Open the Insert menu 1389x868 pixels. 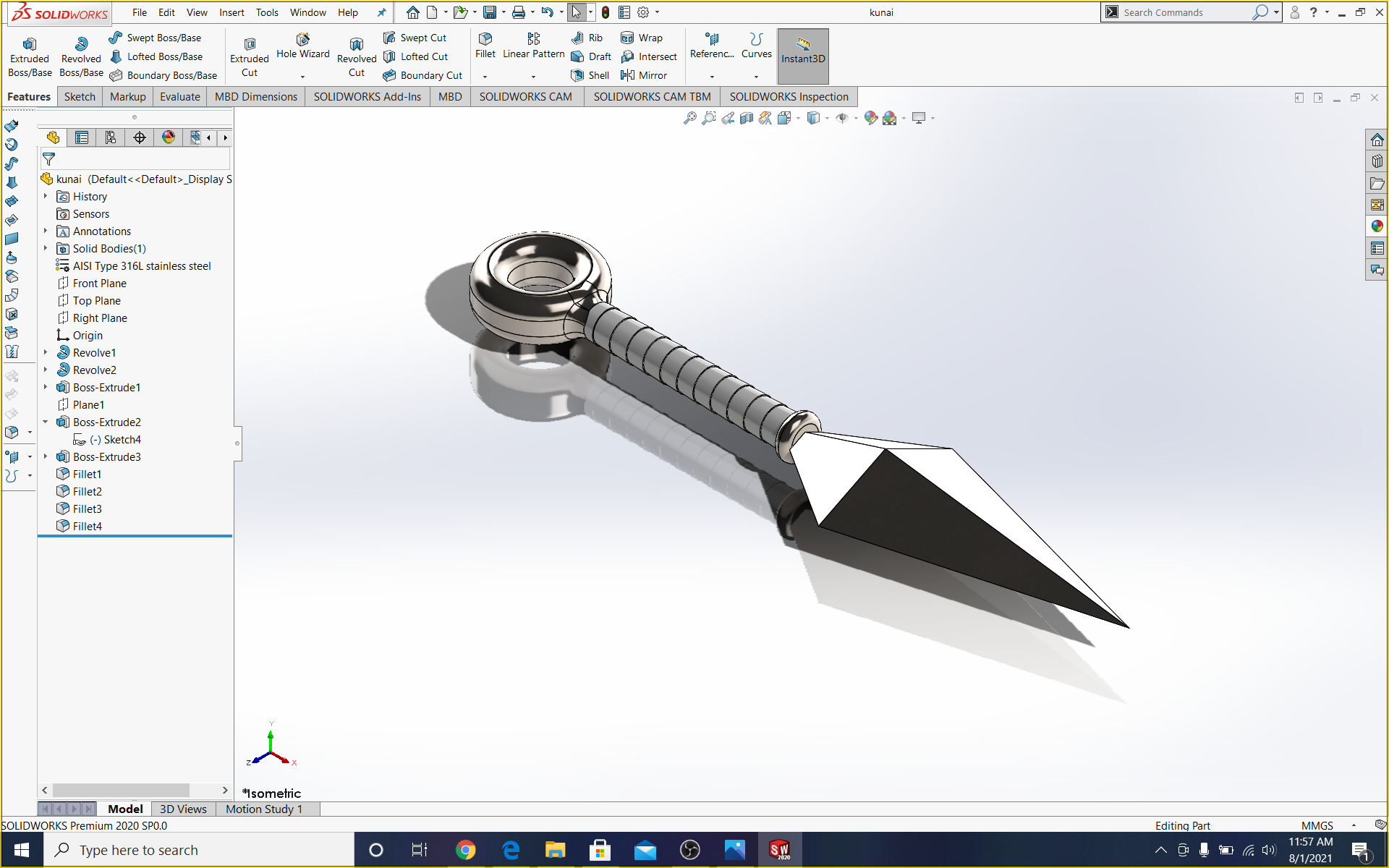[x=231, y=12]
